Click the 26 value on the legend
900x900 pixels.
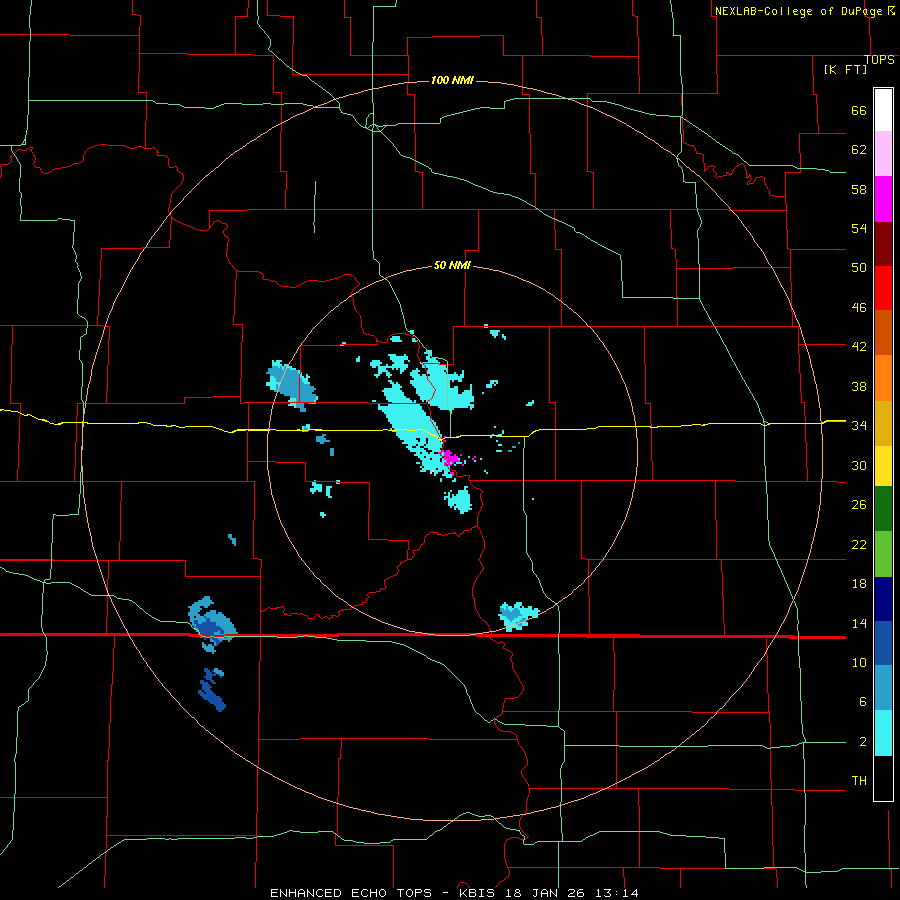click(859, 505)
